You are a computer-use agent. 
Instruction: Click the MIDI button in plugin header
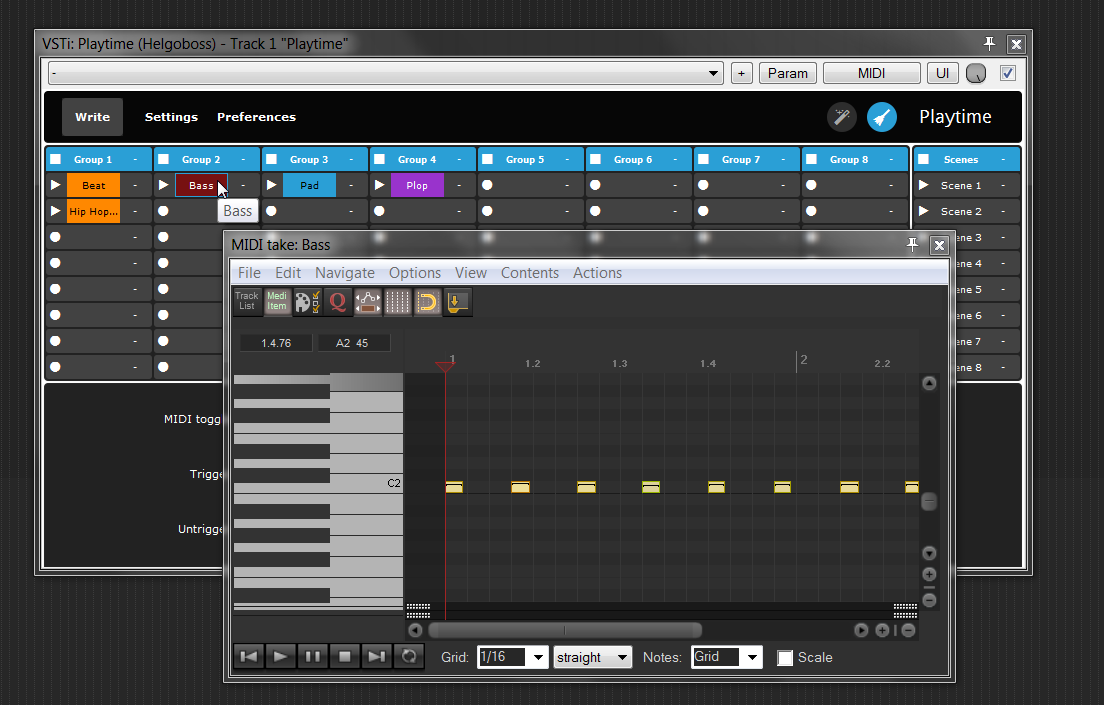[872, 73]
